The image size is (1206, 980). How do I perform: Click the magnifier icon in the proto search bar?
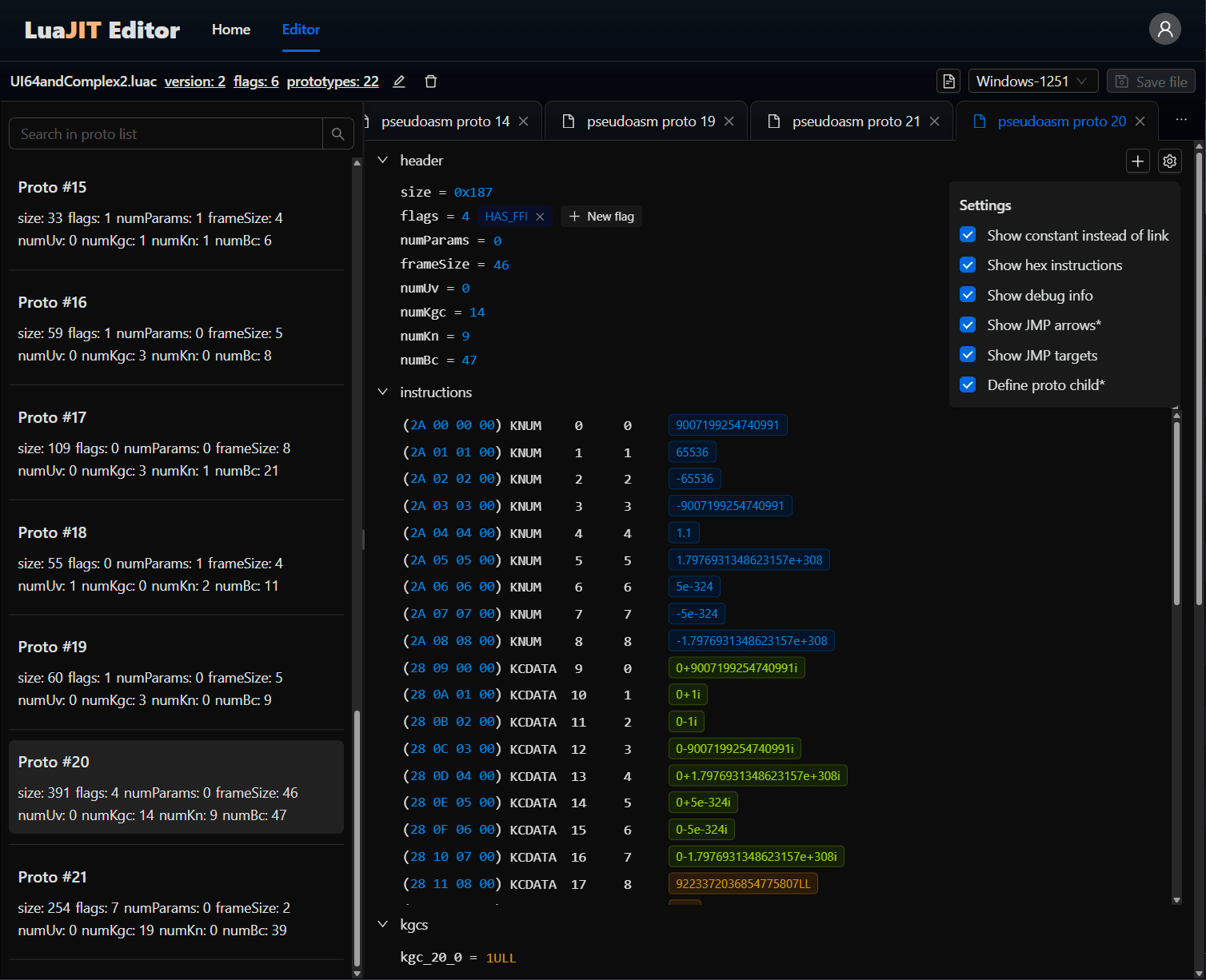click(x=337, y=133)
